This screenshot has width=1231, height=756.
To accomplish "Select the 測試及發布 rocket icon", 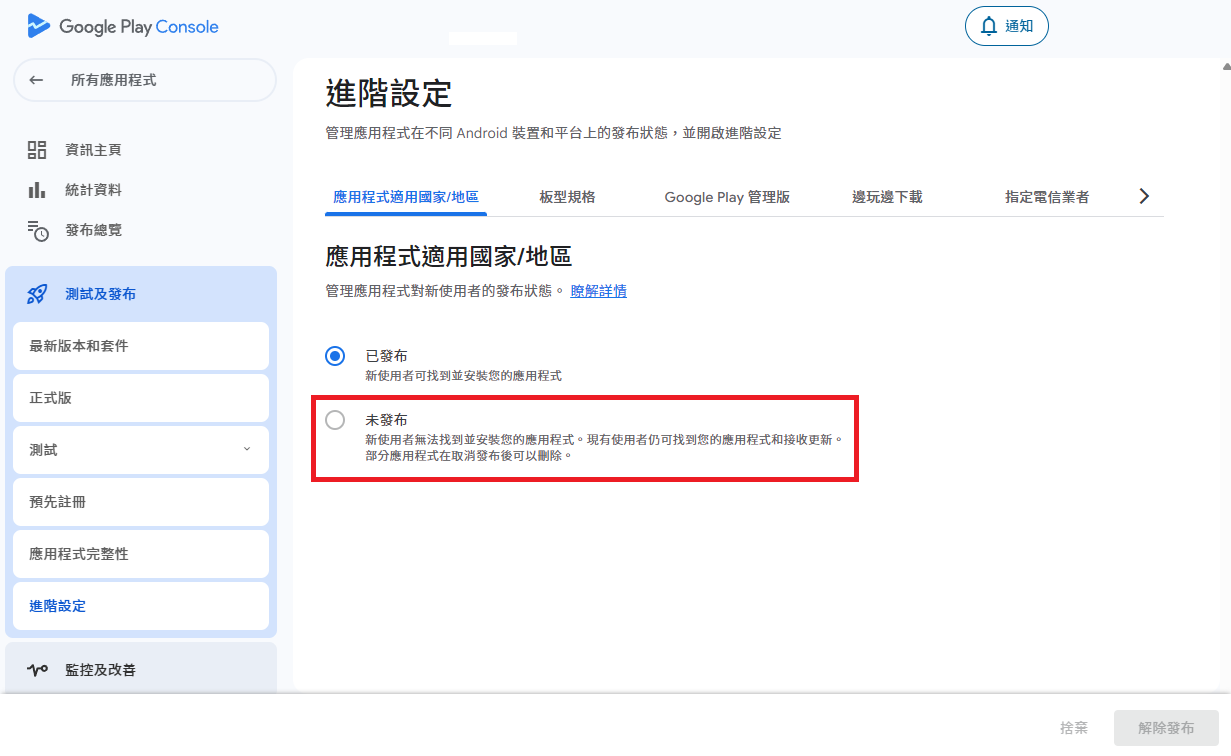I will (37, 292).
